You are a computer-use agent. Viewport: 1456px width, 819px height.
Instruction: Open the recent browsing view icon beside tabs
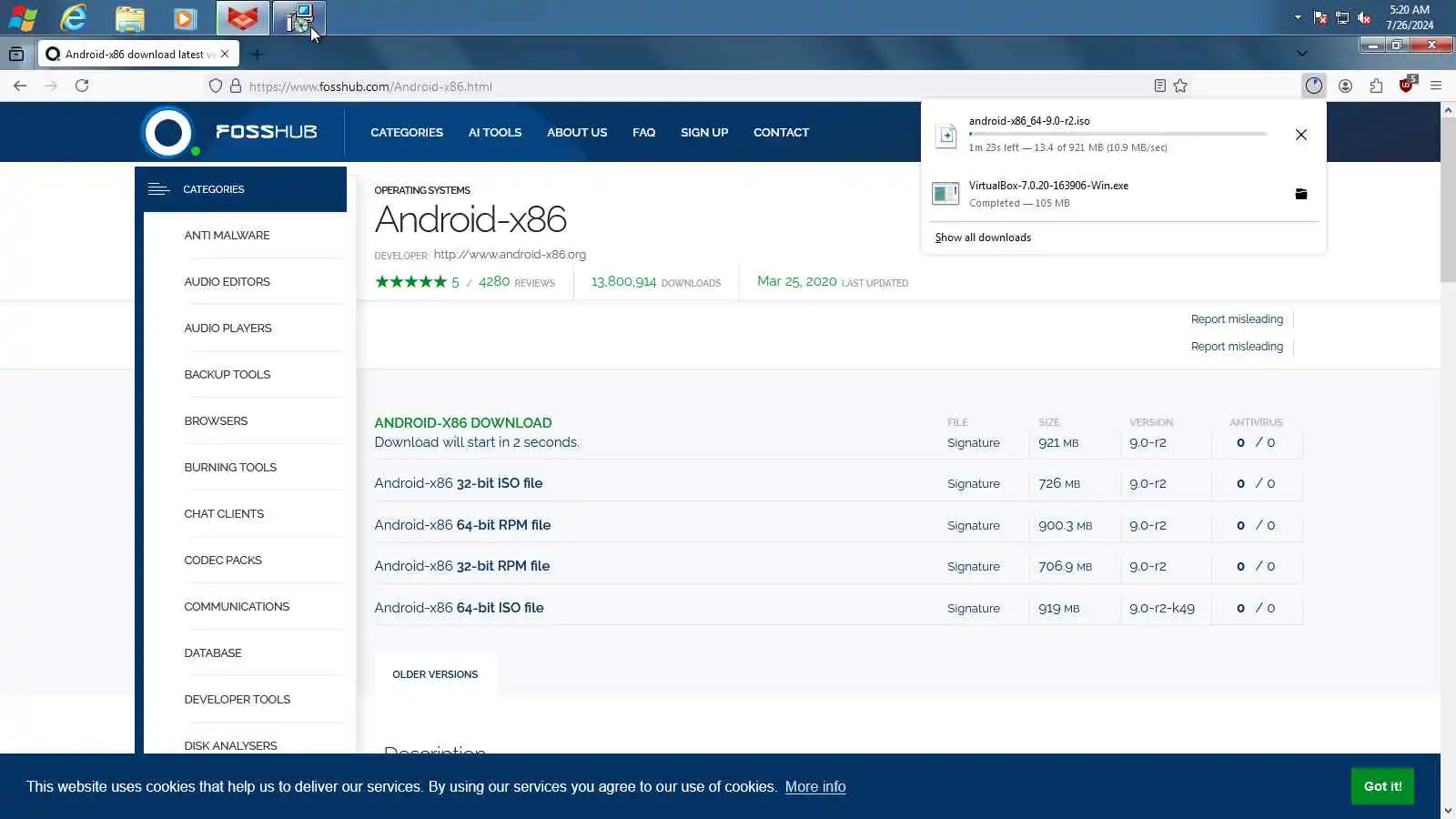click(x=16, y=54)
